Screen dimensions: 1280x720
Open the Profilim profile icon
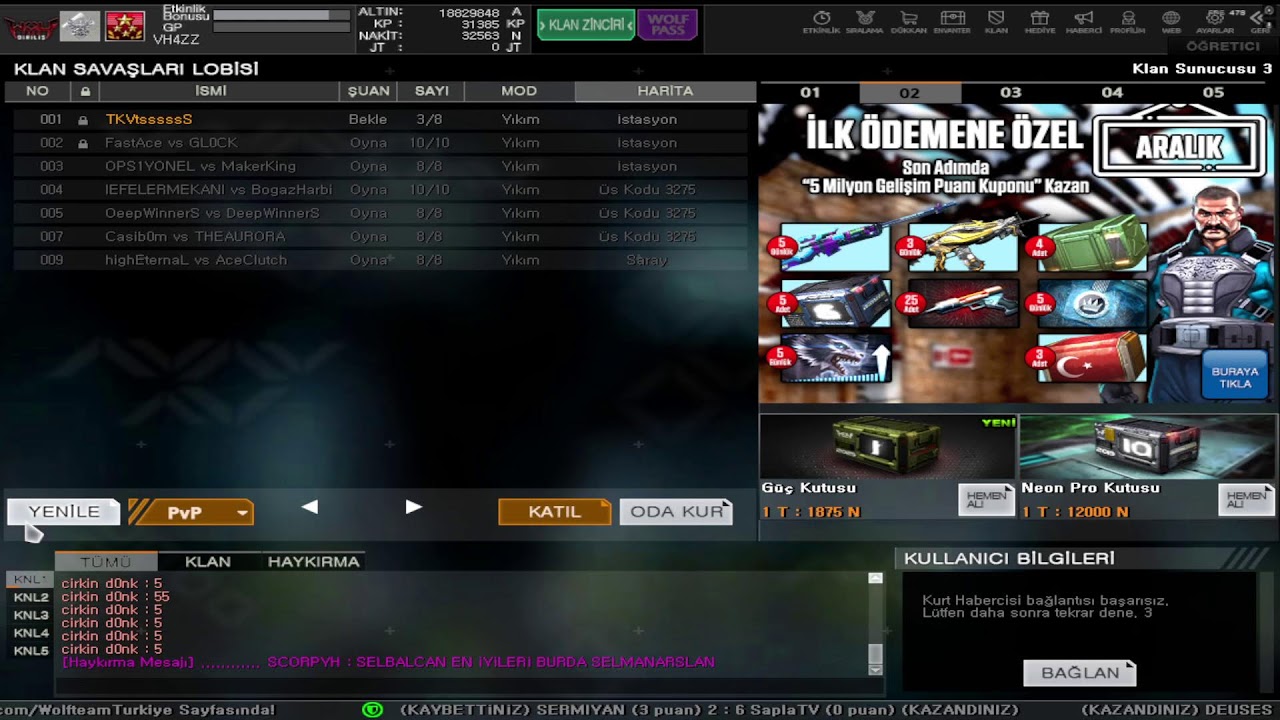[1128, 19]
